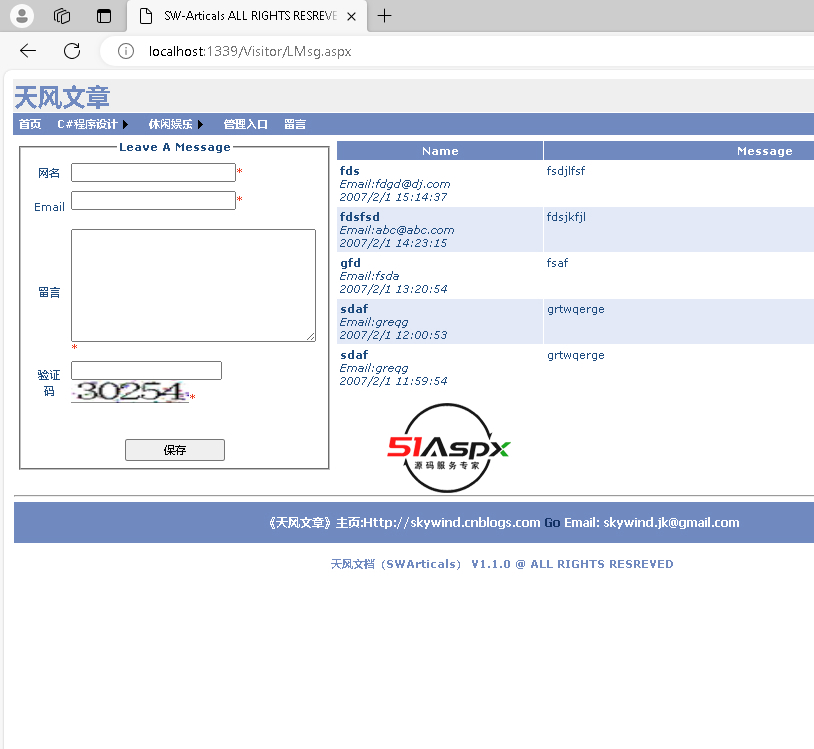Open 留言 menu item

[295, 124]
